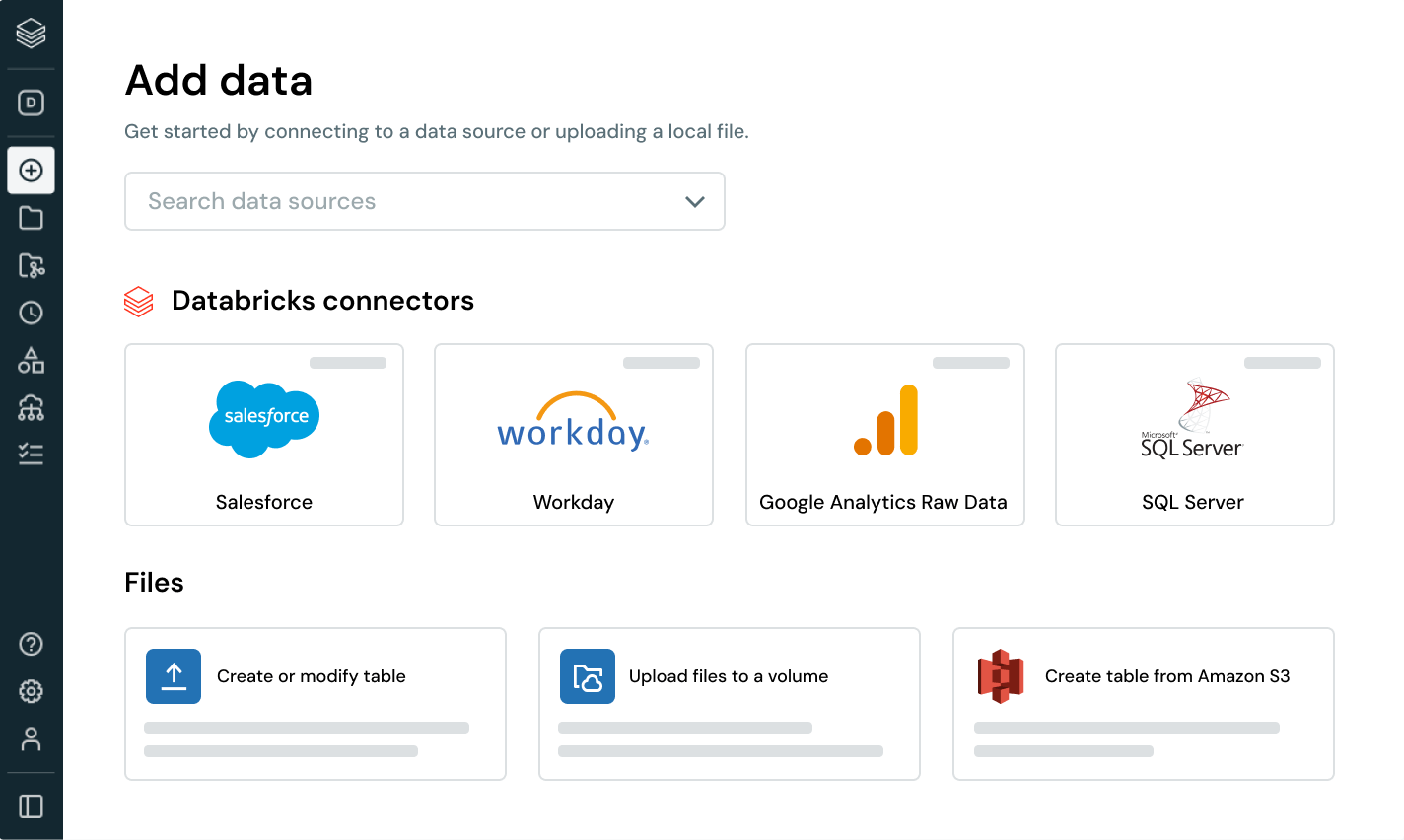This screenshot has height=840, width=1404.
Task: Collapse the sidebar panel toggle
Action: (x=32, y=806)
